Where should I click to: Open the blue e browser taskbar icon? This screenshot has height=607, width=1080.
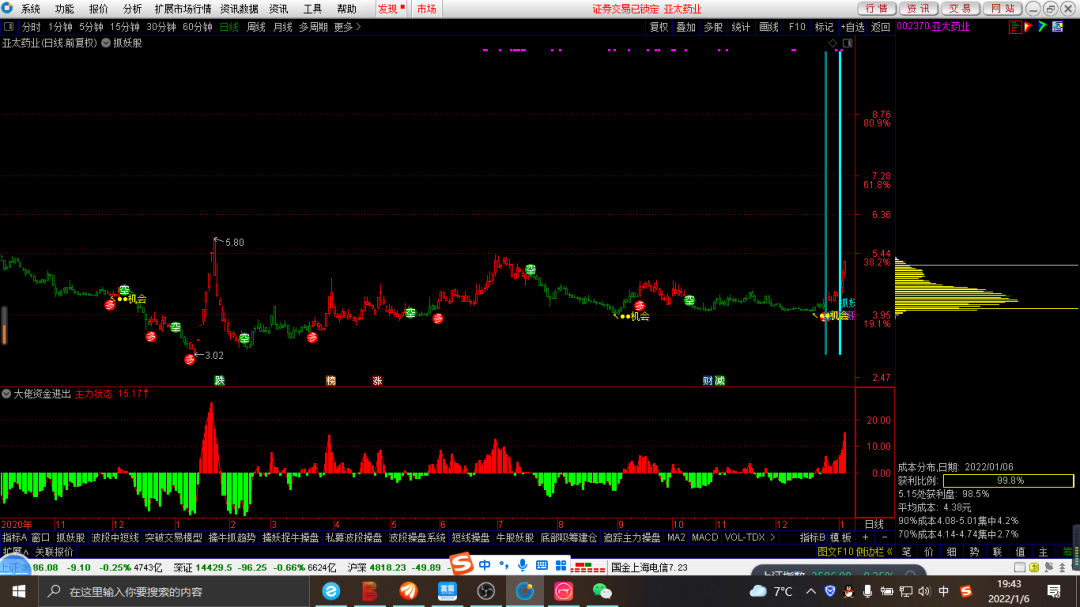[331, 591]
